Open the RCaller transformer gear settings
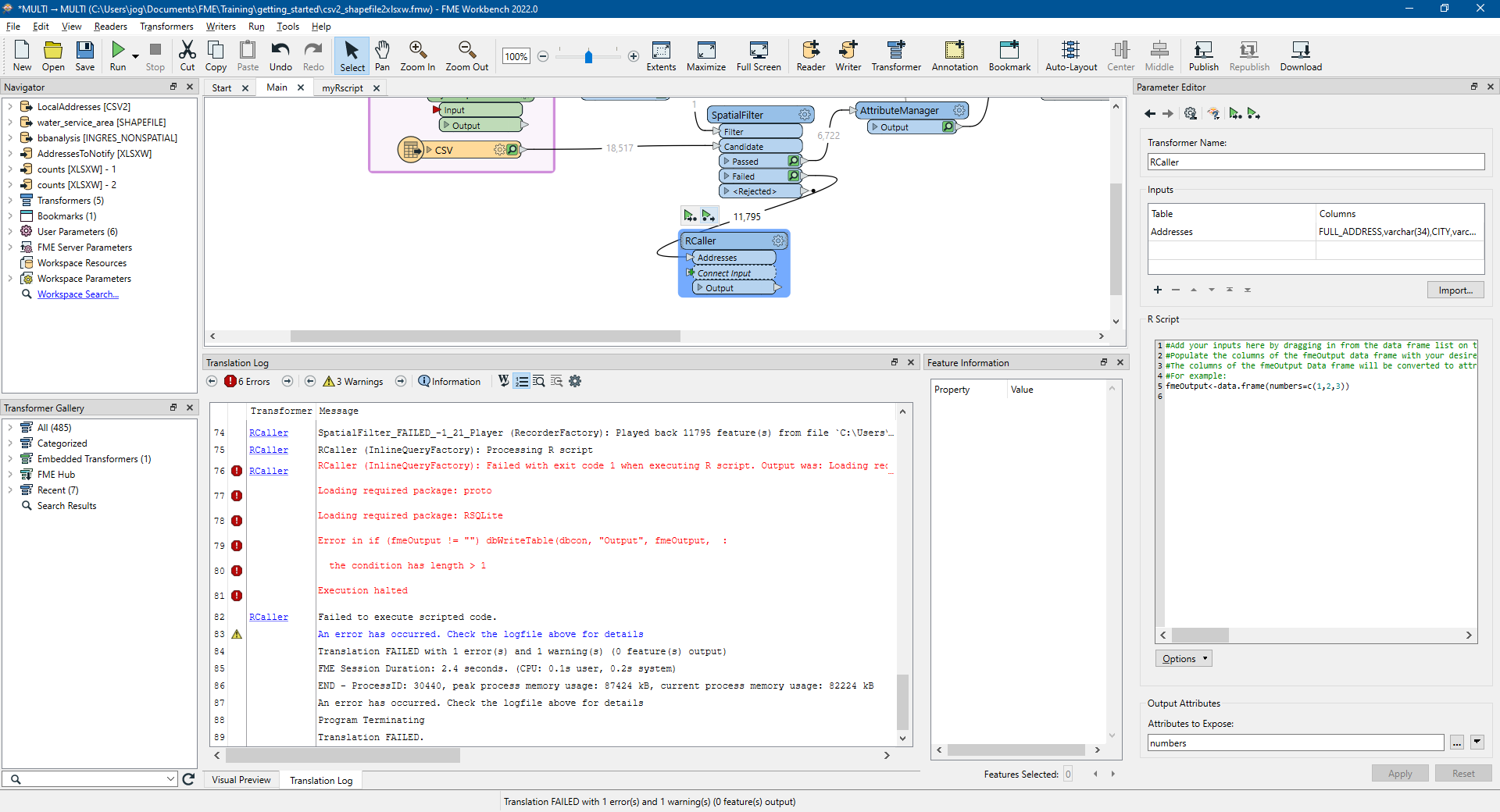 coord(777,240)
